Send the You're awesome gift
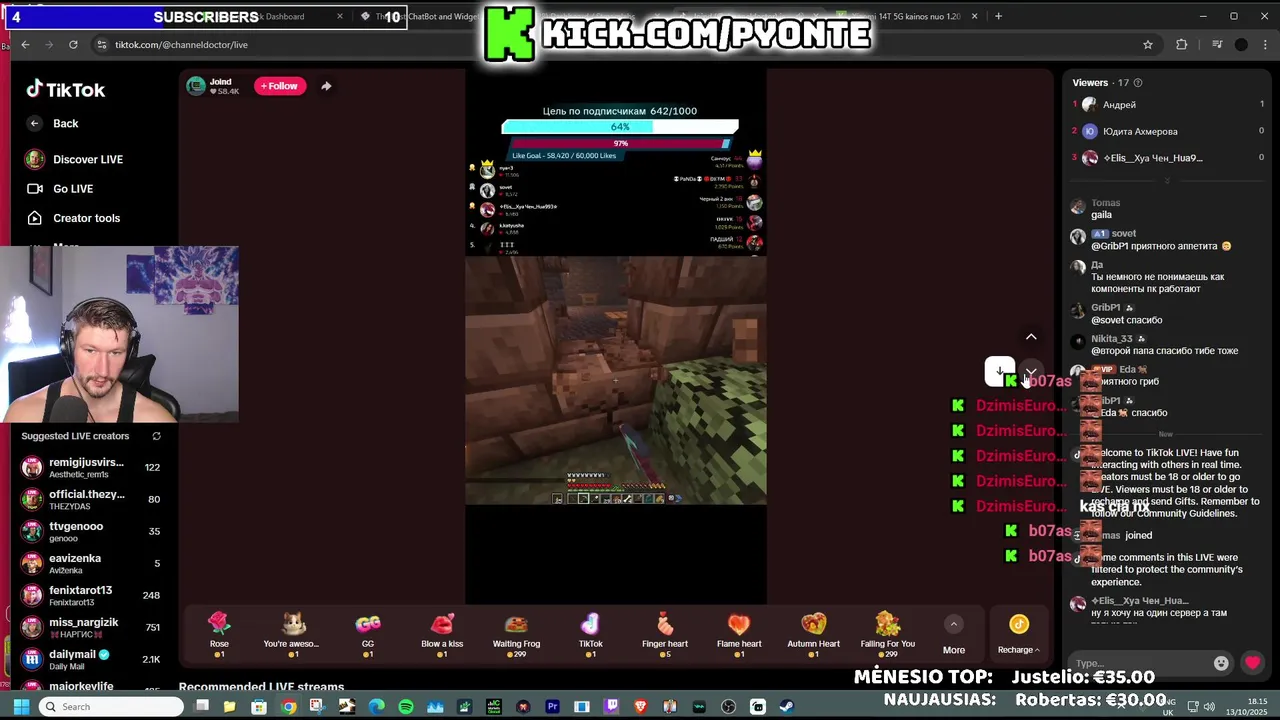Screen dimensions: 1280x720 (x=292, y=634)
